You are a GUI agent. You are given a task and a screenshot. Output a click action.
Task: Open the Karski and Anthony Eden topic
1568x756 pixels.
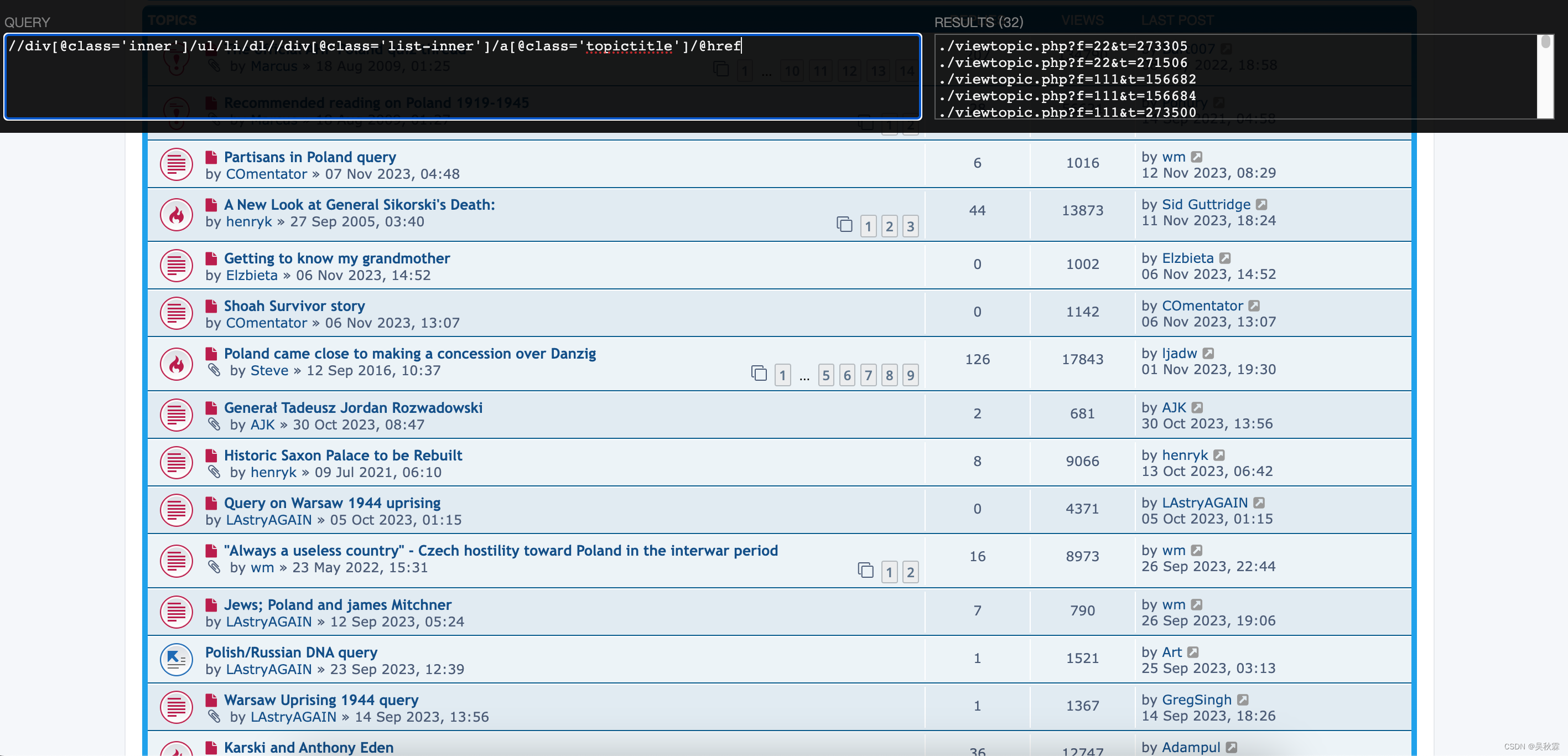point(309,748)
